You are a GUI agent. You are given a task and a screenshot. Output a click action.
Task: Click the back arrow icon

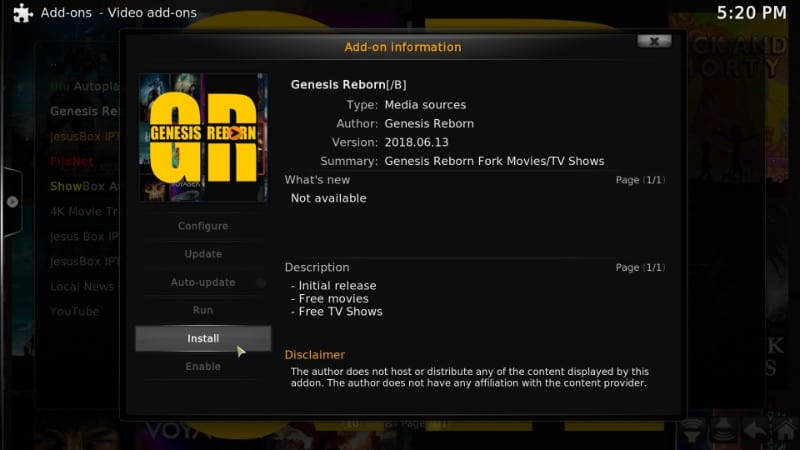pos(755,431)
